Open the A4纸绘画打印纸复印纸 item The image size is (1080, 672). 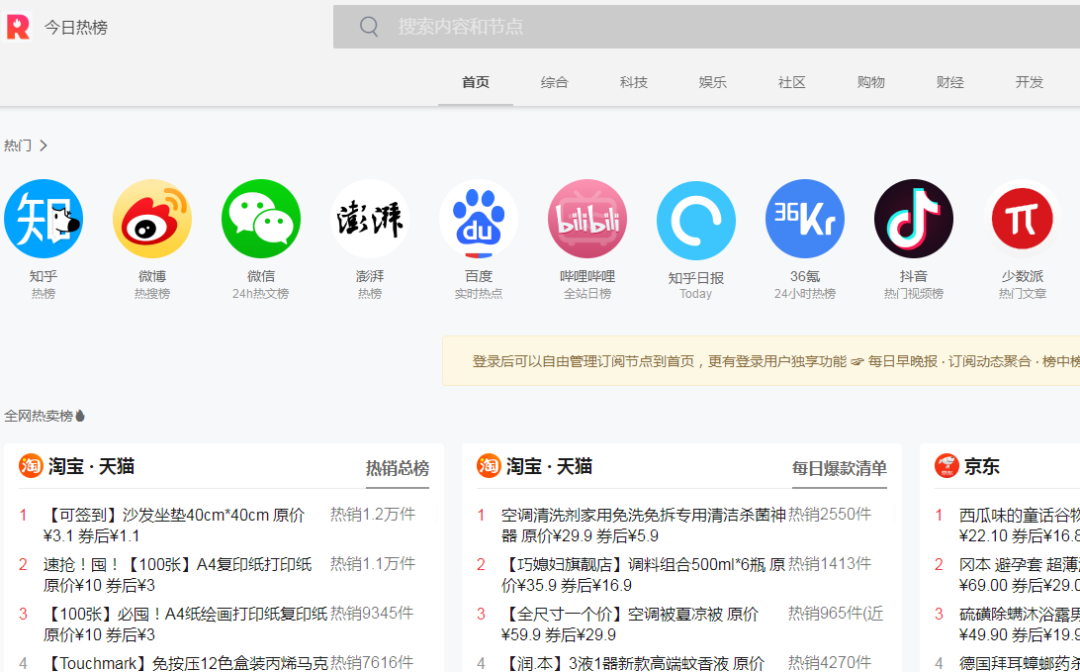(x=185, y=624)
